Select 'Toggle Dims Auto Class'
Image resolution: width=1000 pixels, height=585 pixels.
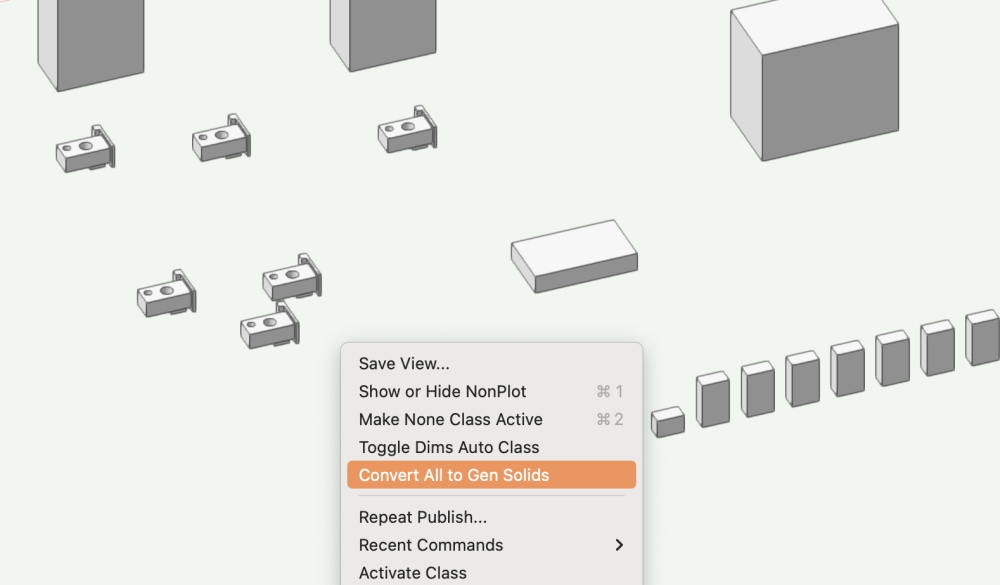448,447
